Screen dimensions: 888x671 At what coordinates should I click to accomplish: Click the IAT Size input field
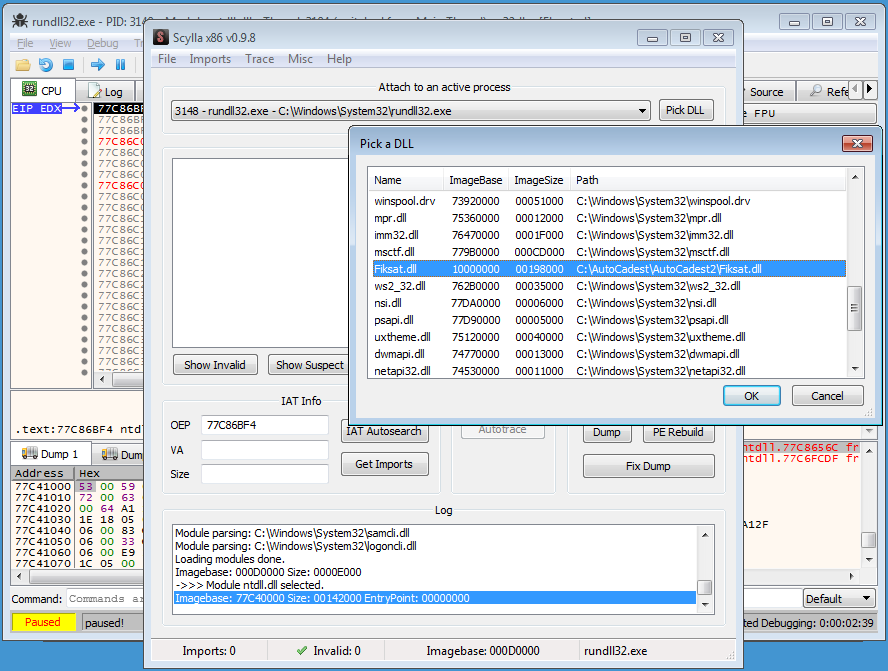click(x=264, y=474)
